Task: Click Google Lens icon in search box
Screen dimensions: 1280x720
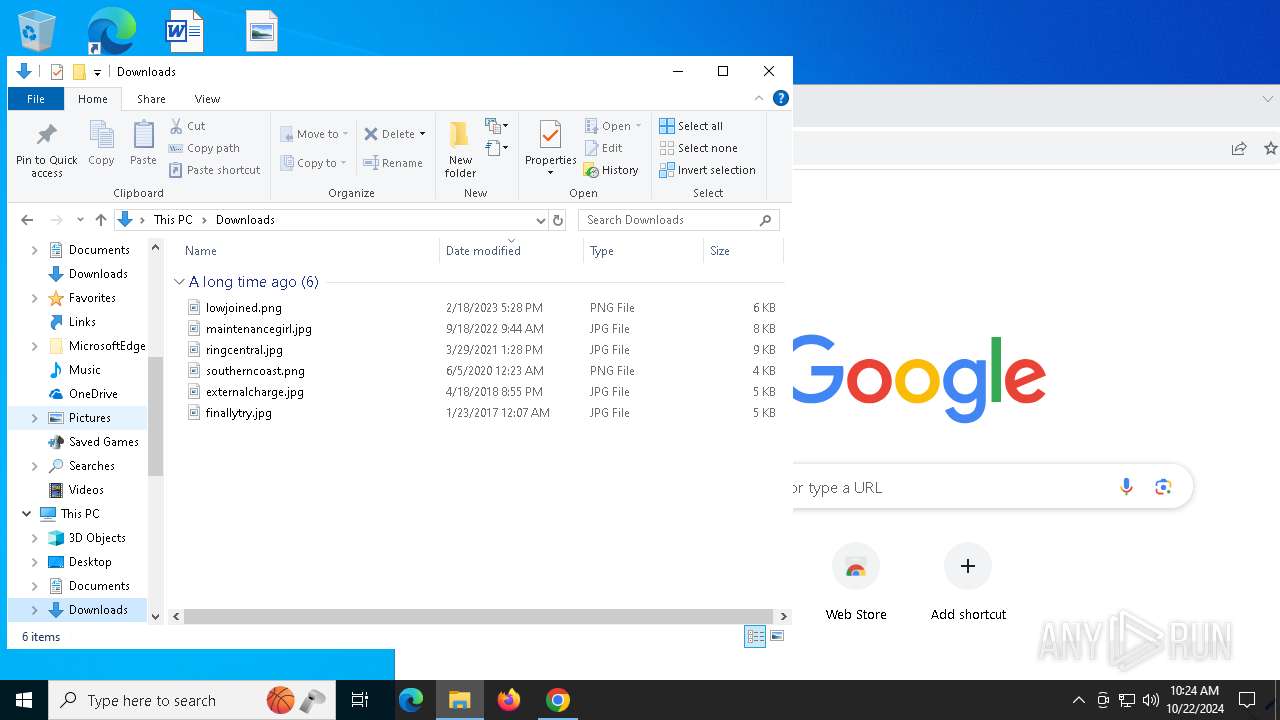Action: [1163, 487]
